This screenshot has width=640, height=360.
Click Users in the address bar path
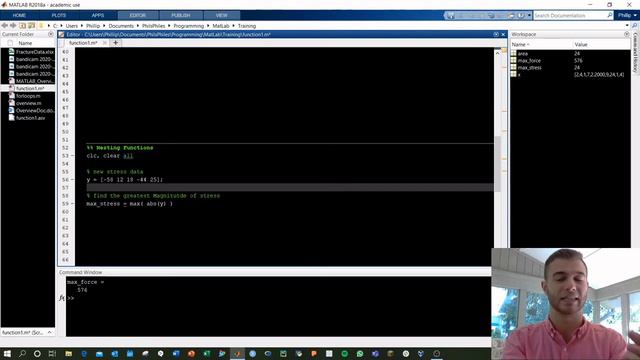72,26
